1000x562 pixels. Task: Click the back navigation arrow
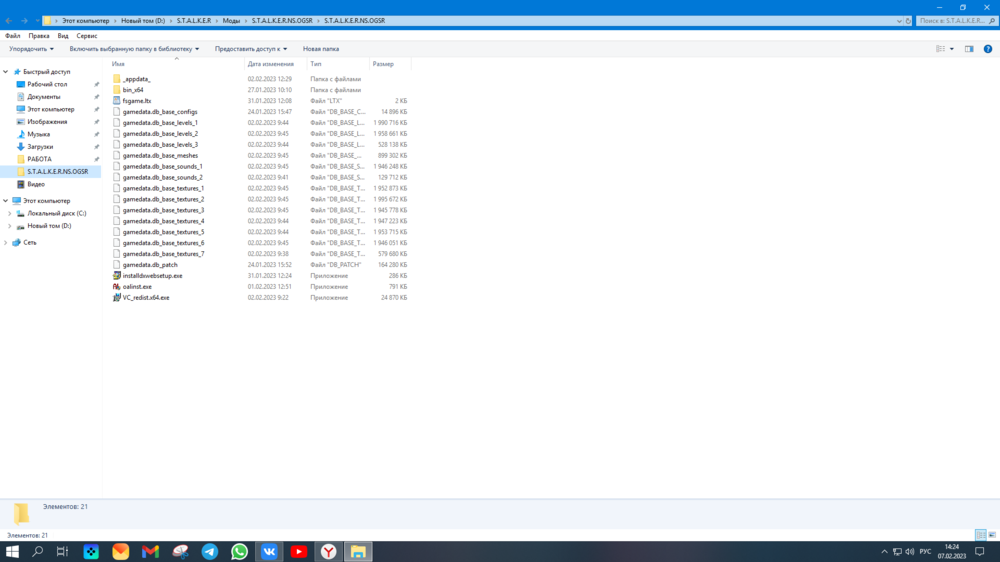9,20
